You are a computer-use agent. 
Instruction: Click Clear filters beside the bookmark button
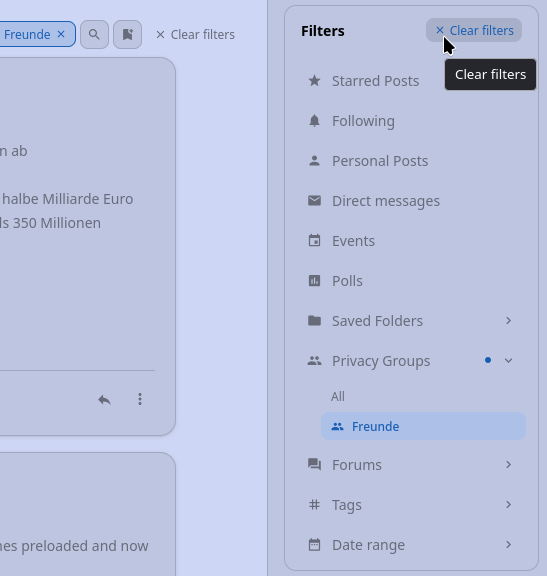click(195, 35)
